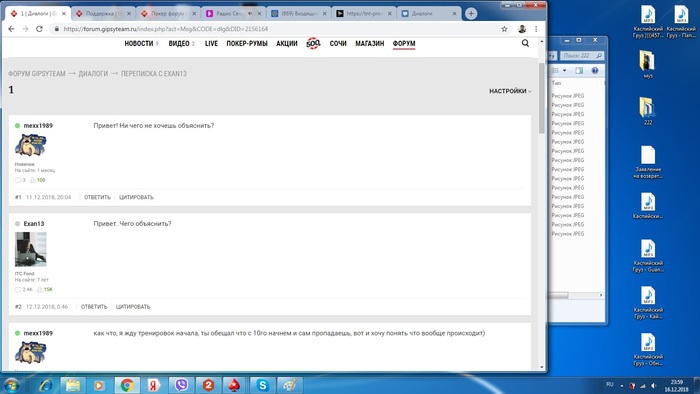Open Windows Explorer folder taskbar icon
This screenshot has width=700, height=394.
[x=72, y=385]
